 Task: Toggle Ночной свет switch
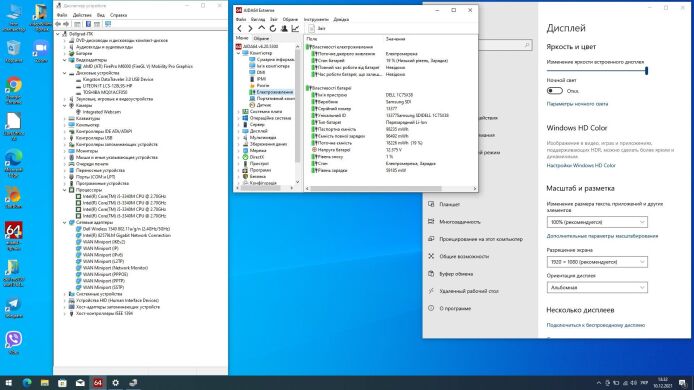click(x=555, y=91)
